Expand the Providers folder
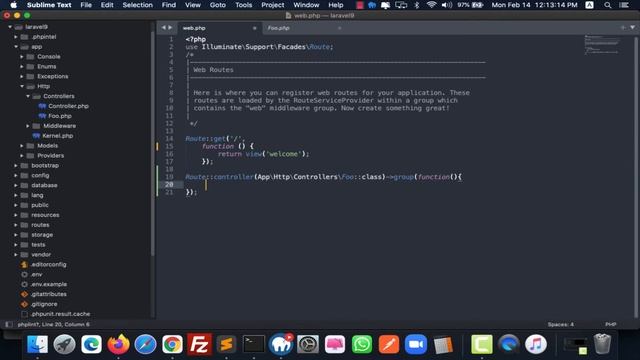This screenshot has height=360, width=640. (x=22, y=156)
